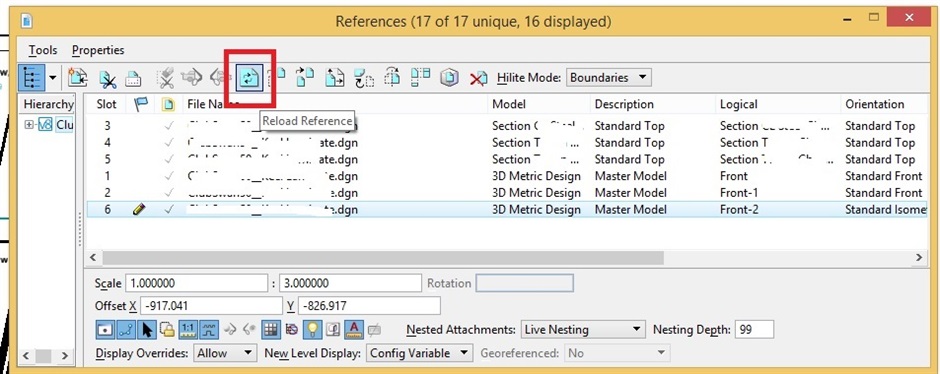940x374 pixels.
Task: Click the pencil icon in slot 6 row
Action: (139, 210)
